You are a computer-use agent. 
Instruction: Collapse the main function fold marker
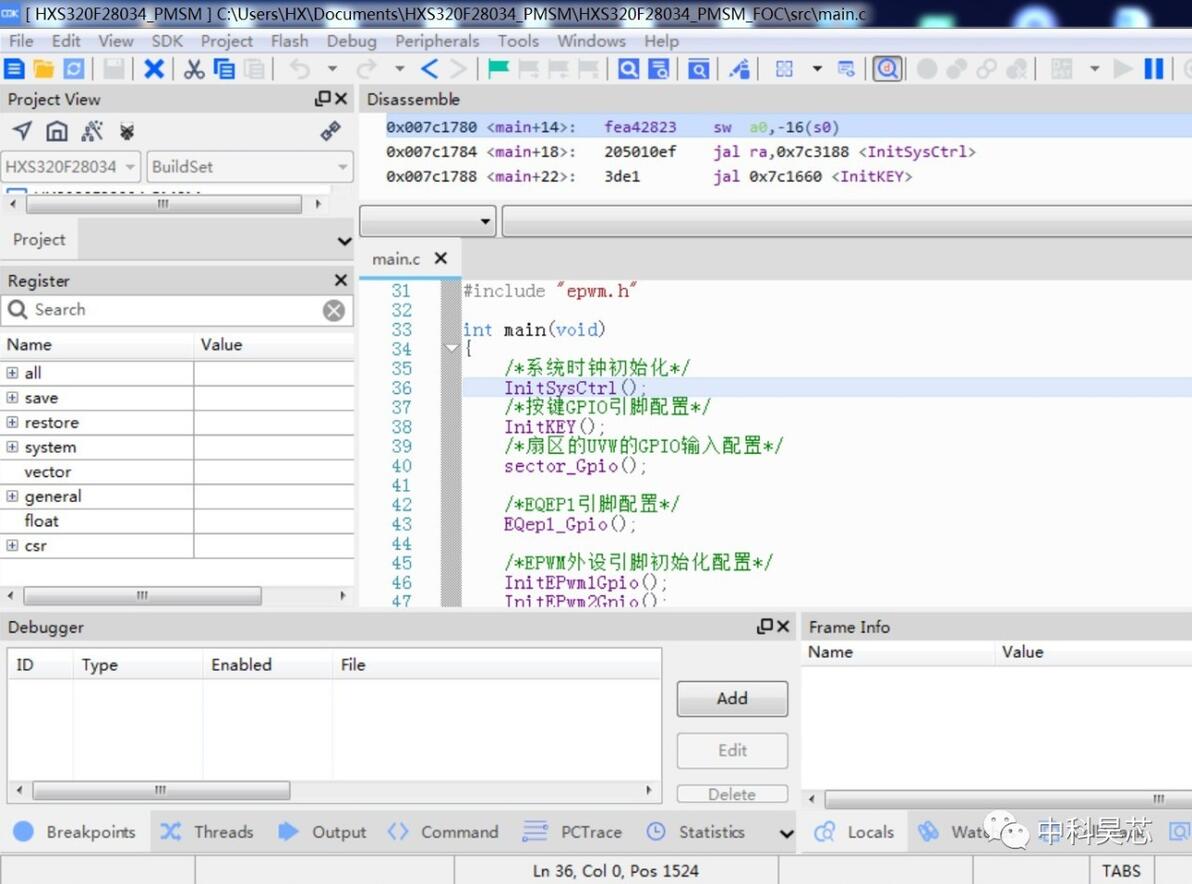(x=452, y=348)
